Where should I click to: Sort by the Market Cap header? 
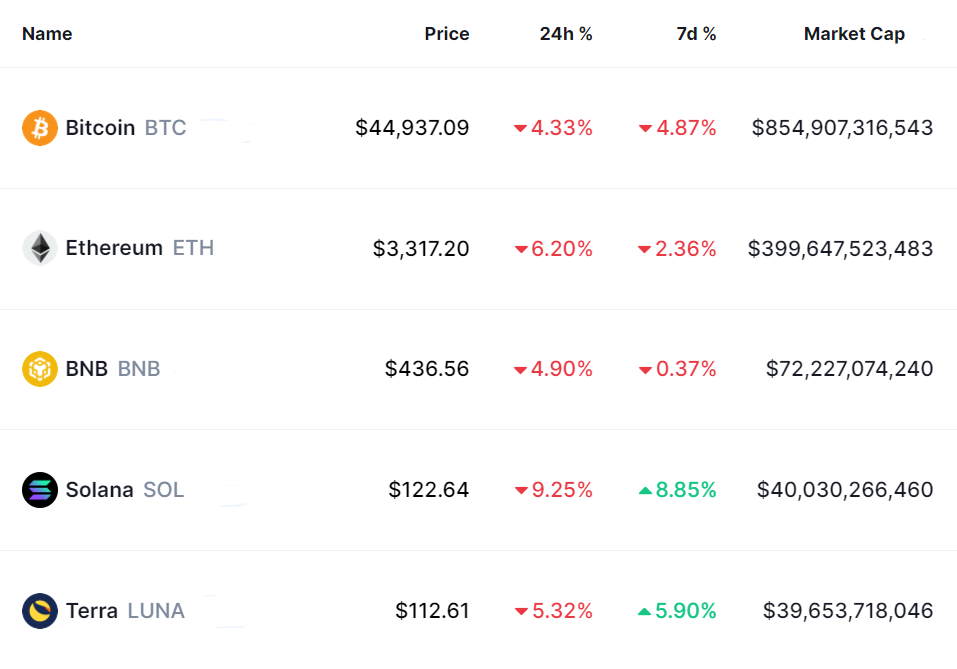pyautogui.click(x=854, y=34)
